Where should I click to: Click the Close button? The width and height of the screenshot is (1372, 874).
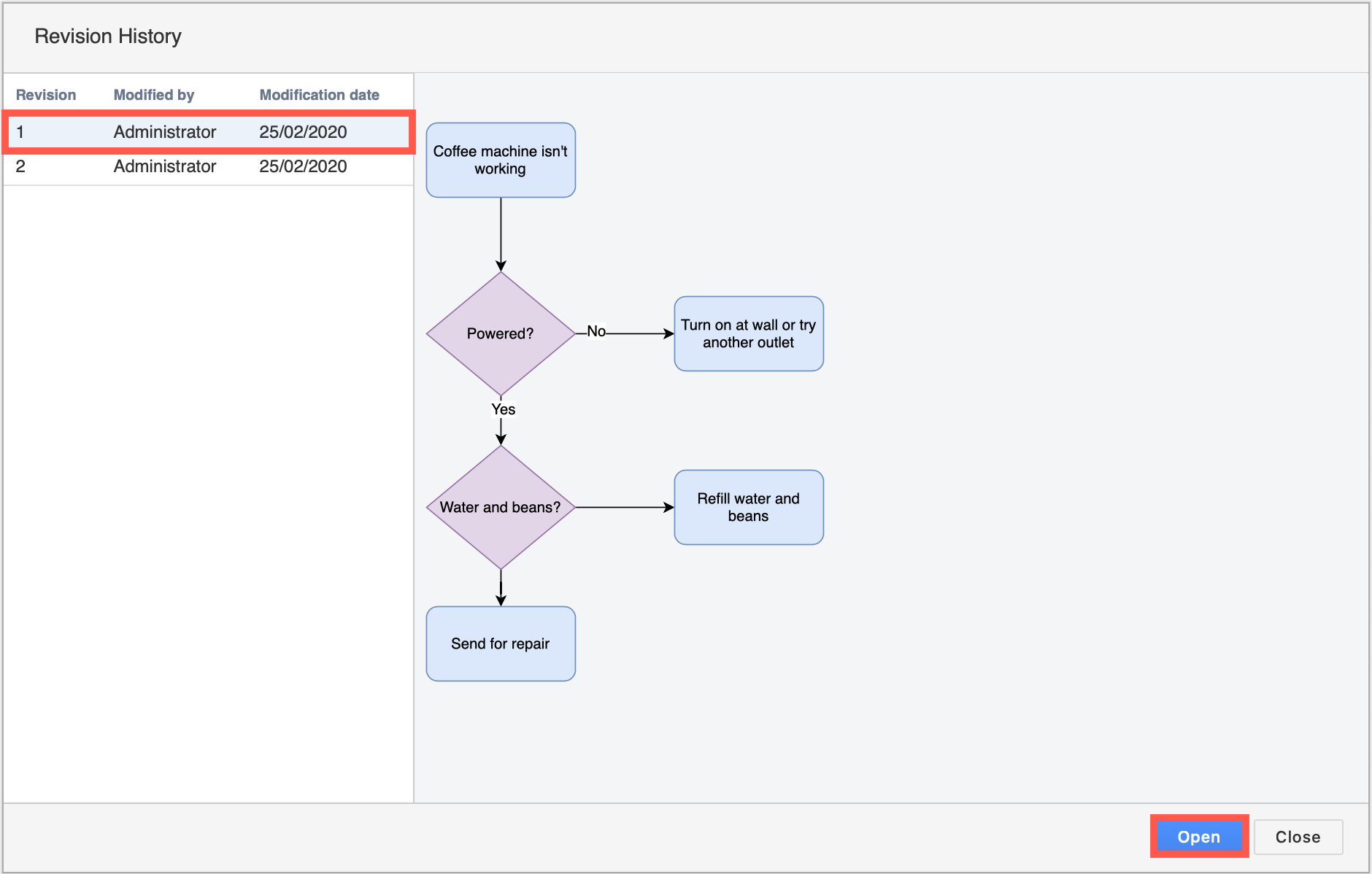pos(1298,837)
